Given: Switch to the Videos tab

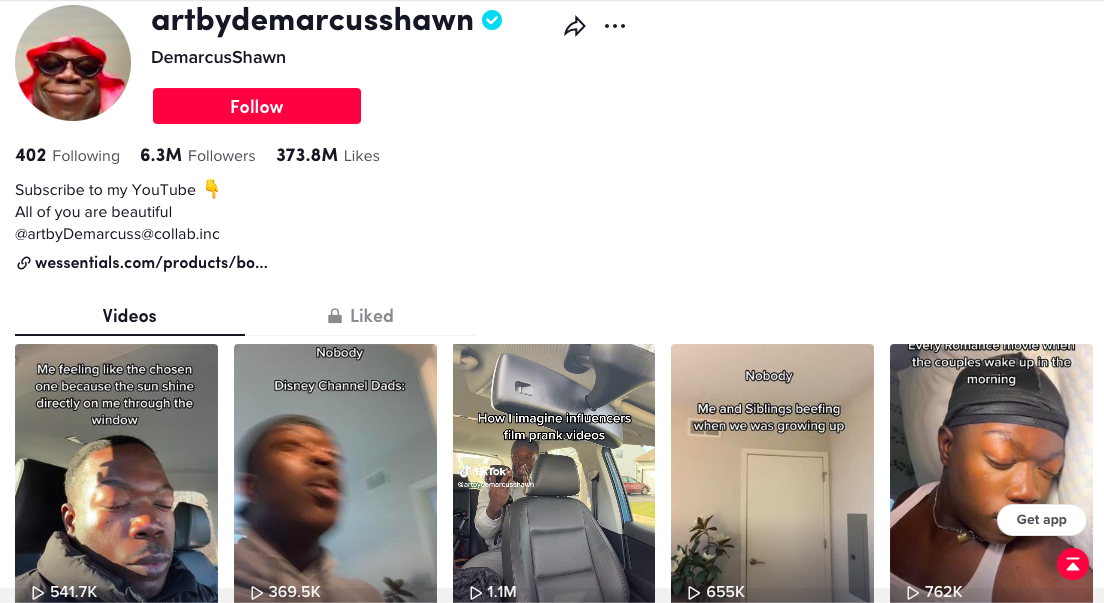Looking at the screenshot, I should click(x=130, y=316).
